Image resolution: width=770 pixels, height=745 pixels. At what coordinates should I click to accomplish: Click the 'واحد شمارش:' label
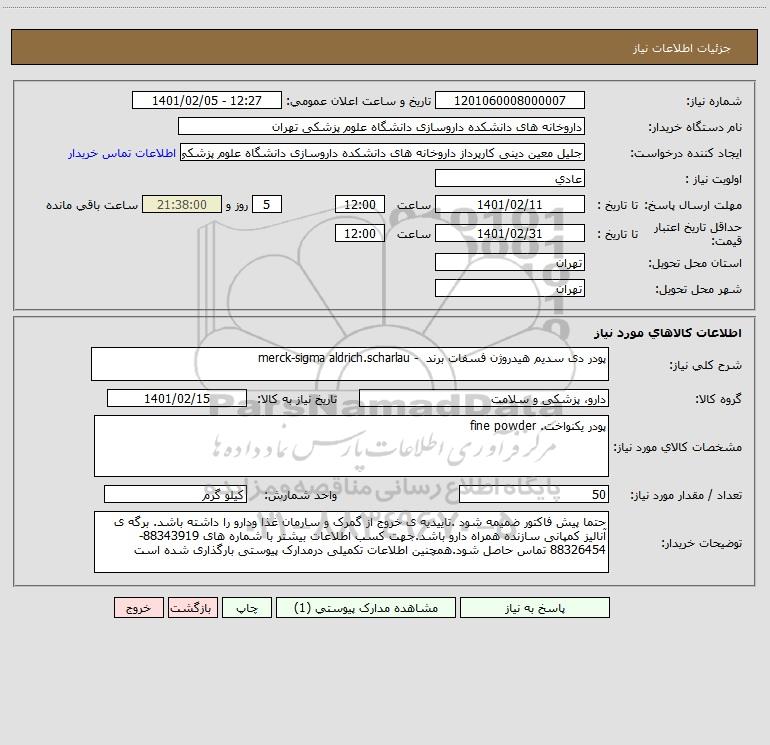(x=301, y=496)
